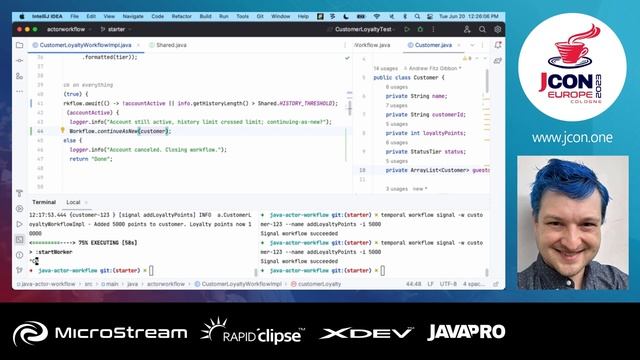Open the IntelliJ IDEA application menu
The height and width of the screenshot is (360, 640).
(47, 16)
